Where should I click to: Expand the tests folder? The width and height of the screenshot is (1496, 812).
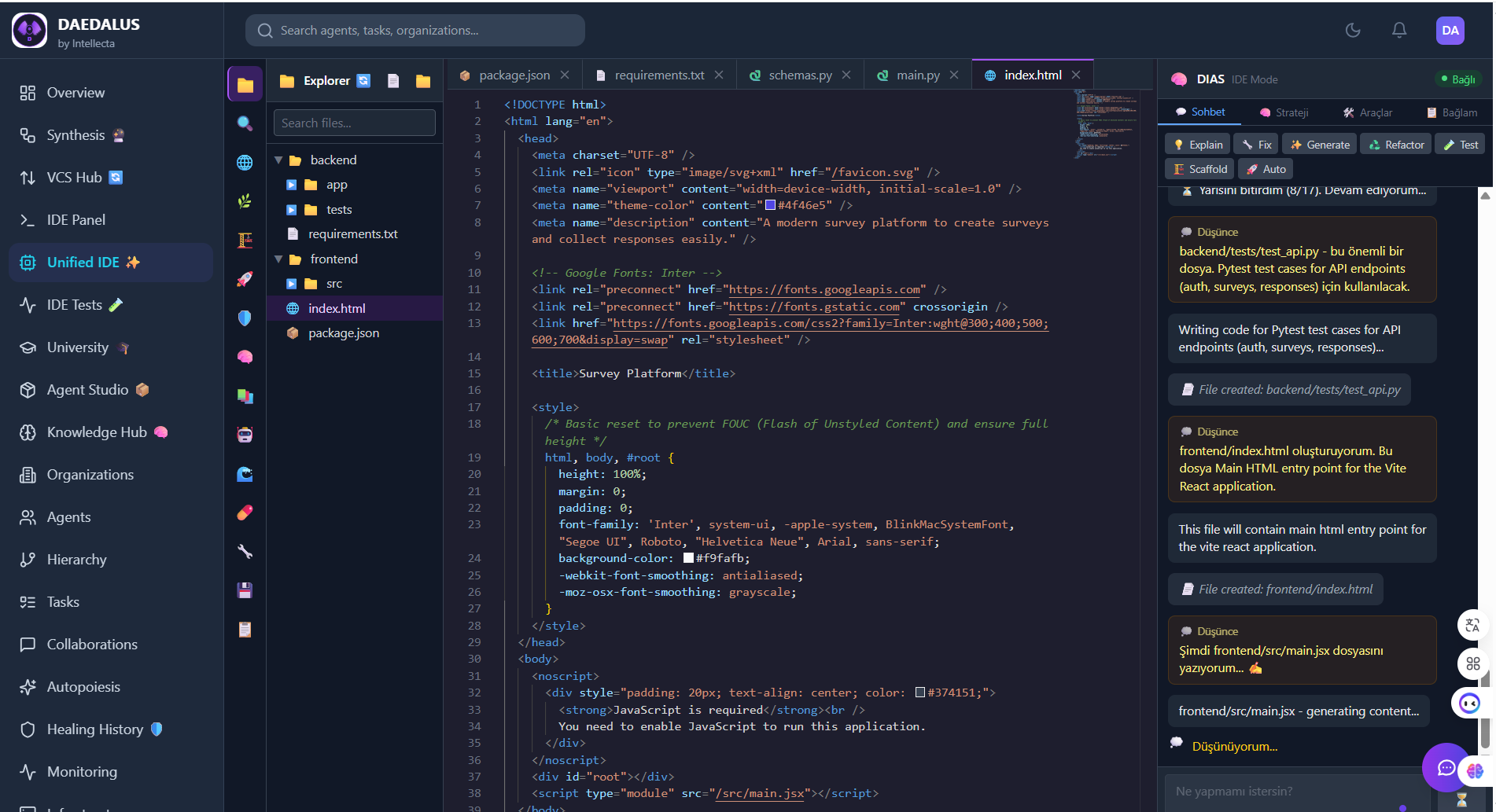(291, 210)
